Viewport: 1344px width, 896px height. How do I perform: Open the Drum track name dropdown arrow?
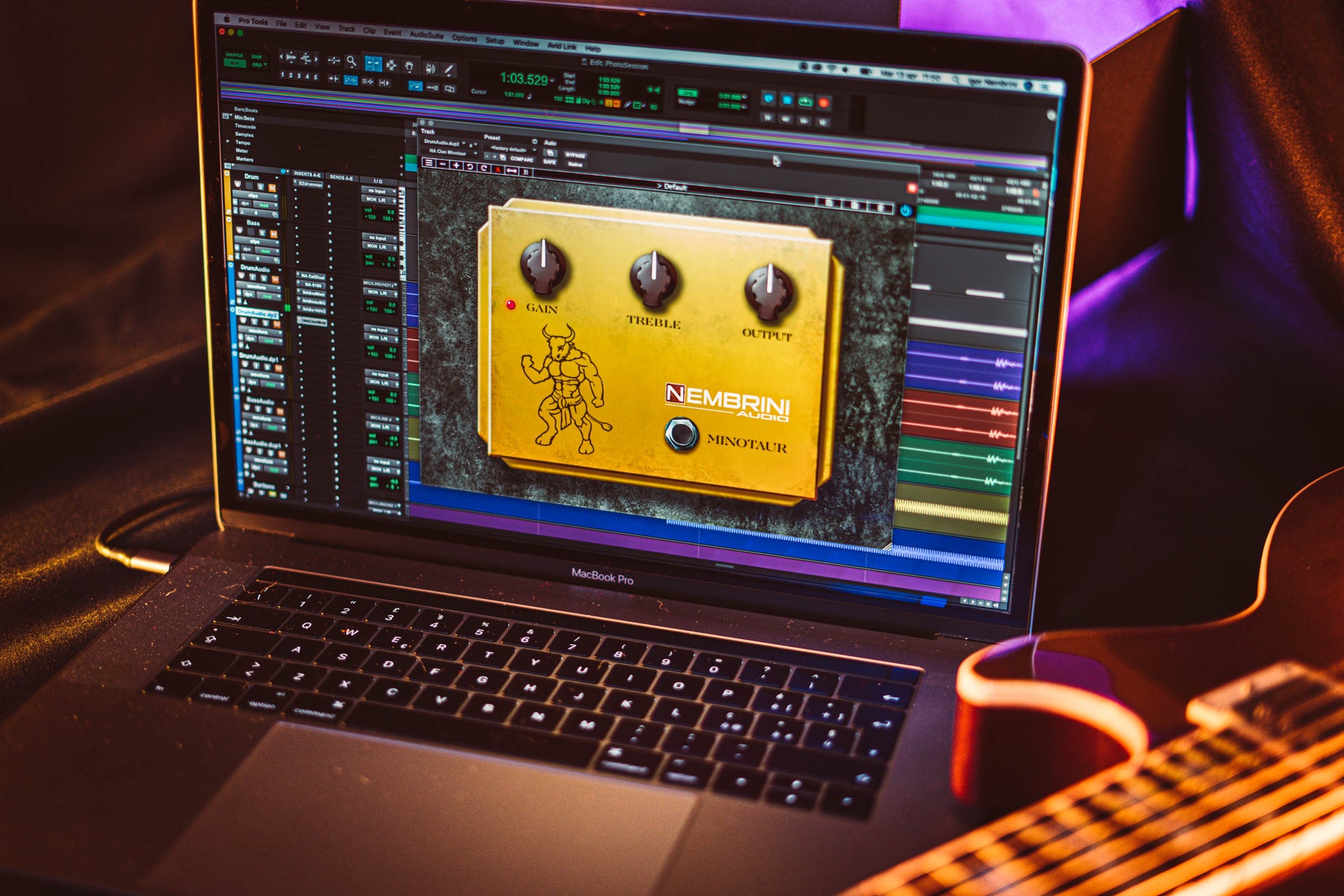(278, 179)
